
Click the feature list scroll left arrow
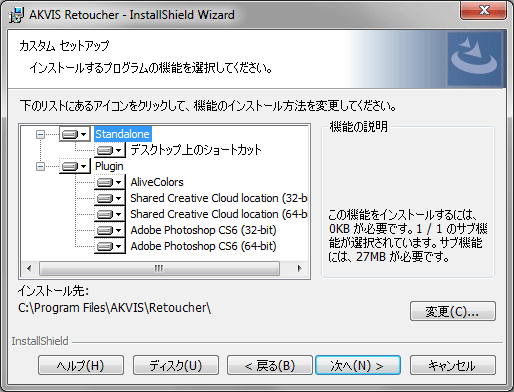pos(29,268)
